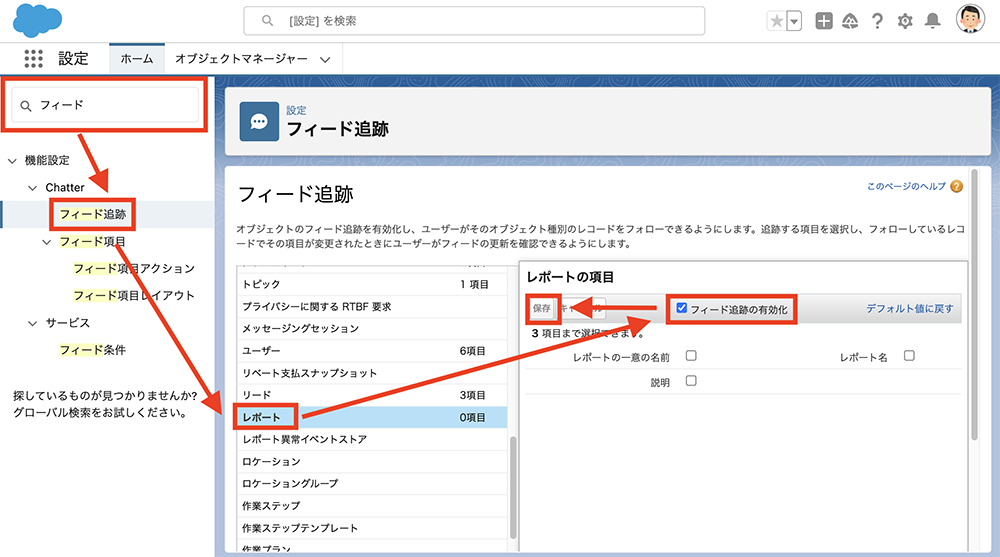Viewport: 1000px width, 557px height.
Task: Open the favorites list dropdown arrow
Action: point(794,21)
